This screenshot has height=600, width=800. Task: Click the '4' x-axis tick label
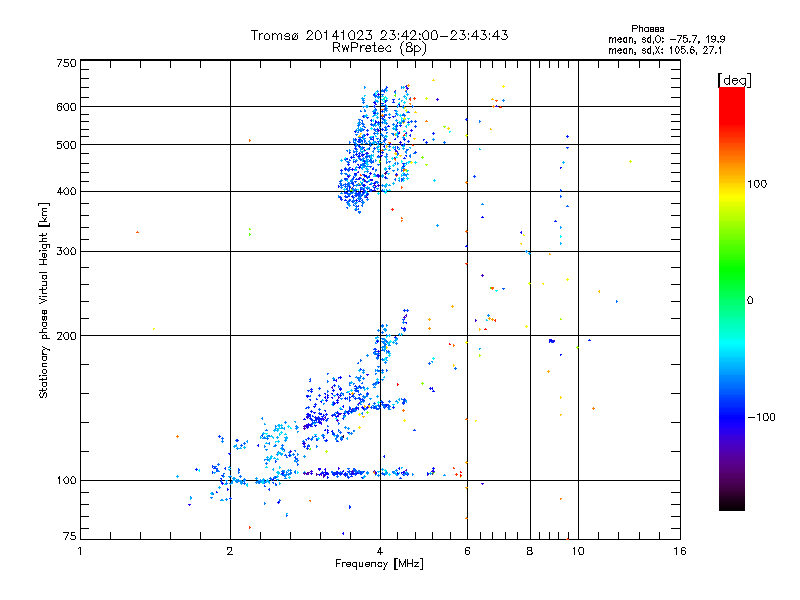point(380,551)
